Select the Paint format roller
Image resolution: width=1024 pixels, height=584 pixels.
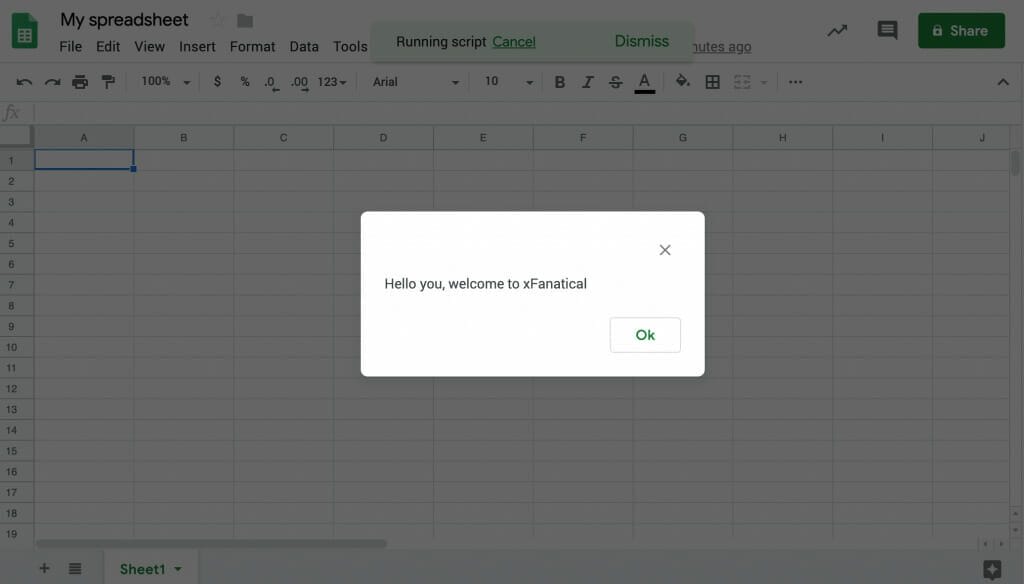108,82
